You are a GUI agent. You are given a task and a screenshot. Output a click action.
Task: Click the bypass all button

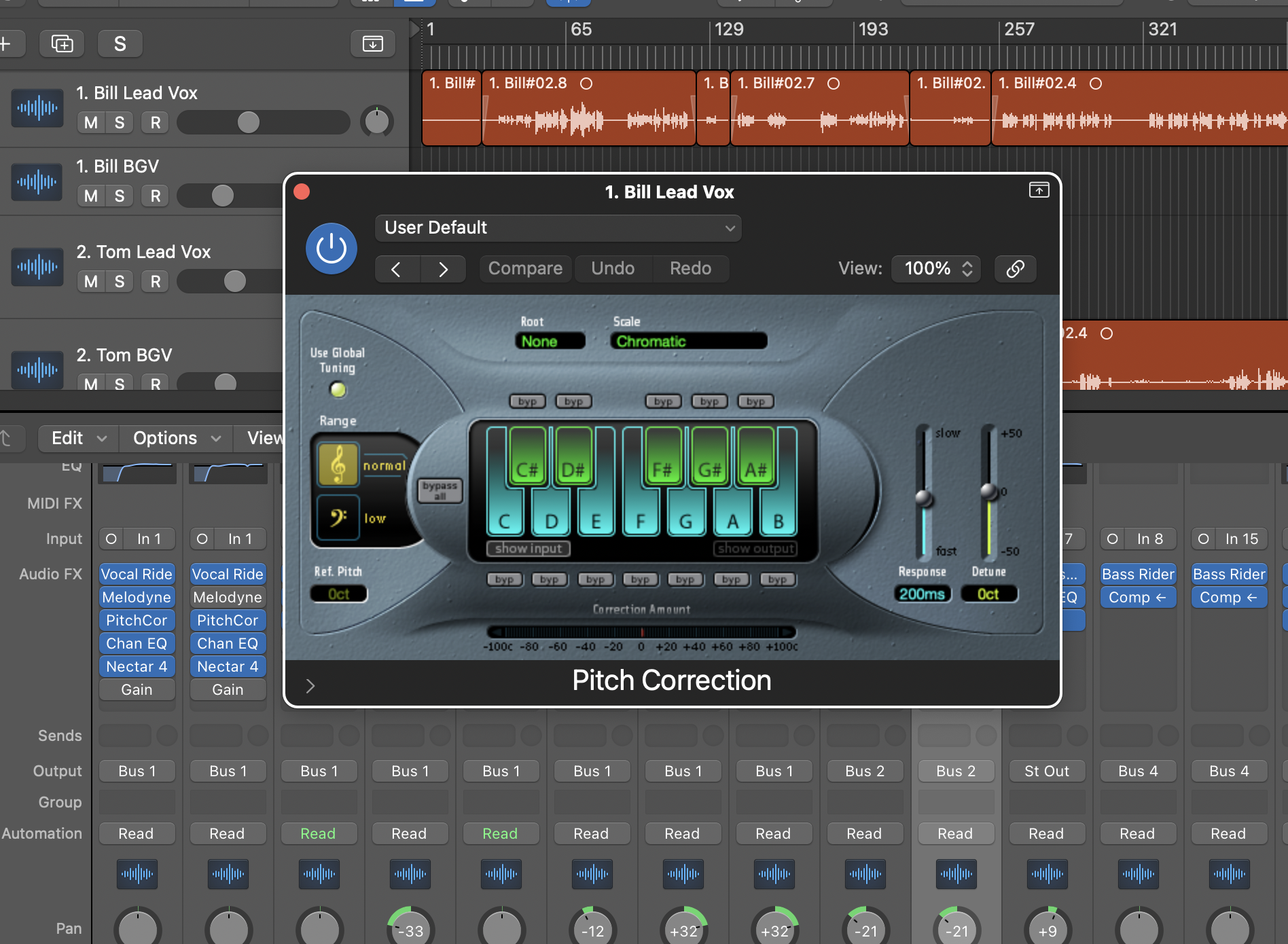440,490
